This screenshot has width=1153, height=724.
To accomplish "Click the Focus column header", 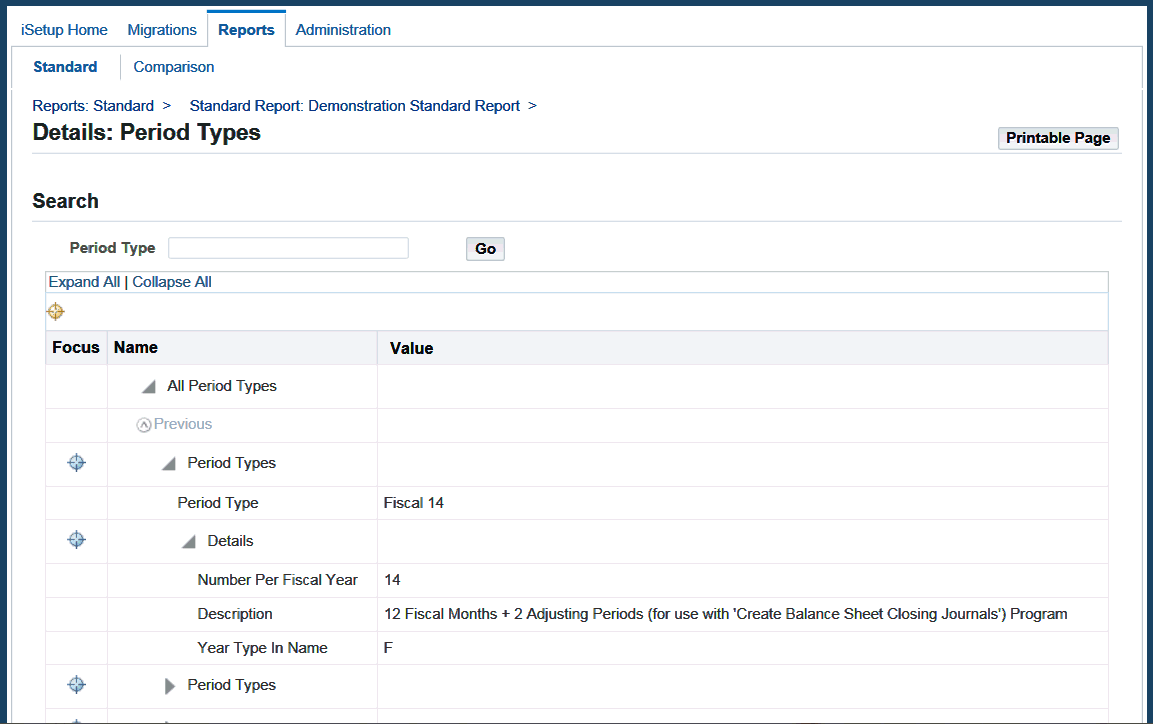I will click(x=76, y=348).
